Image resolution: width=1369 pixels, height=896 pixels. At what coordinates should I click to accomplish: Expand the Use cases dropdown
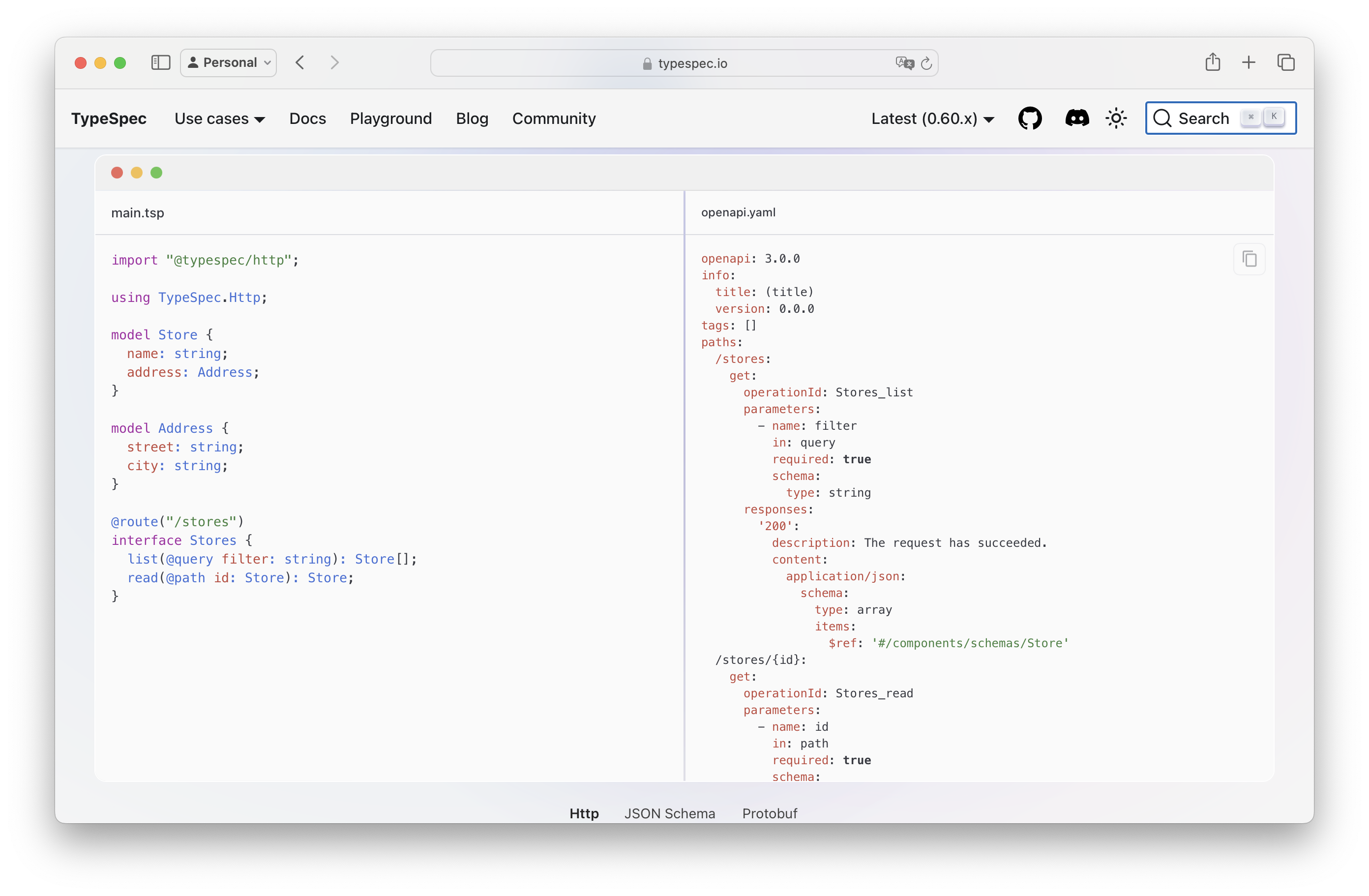220,119
